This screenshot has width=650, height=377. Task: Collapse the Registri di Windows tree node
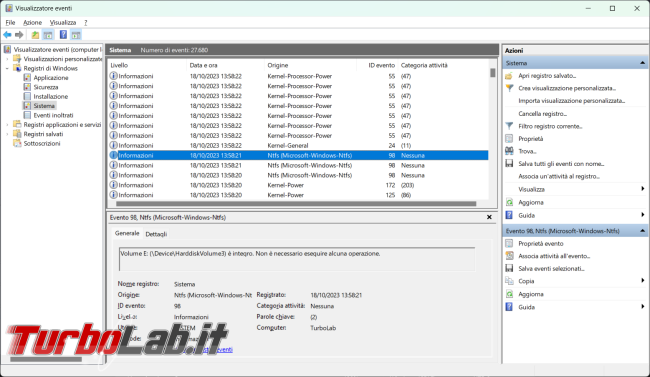(x=7, y=68)
